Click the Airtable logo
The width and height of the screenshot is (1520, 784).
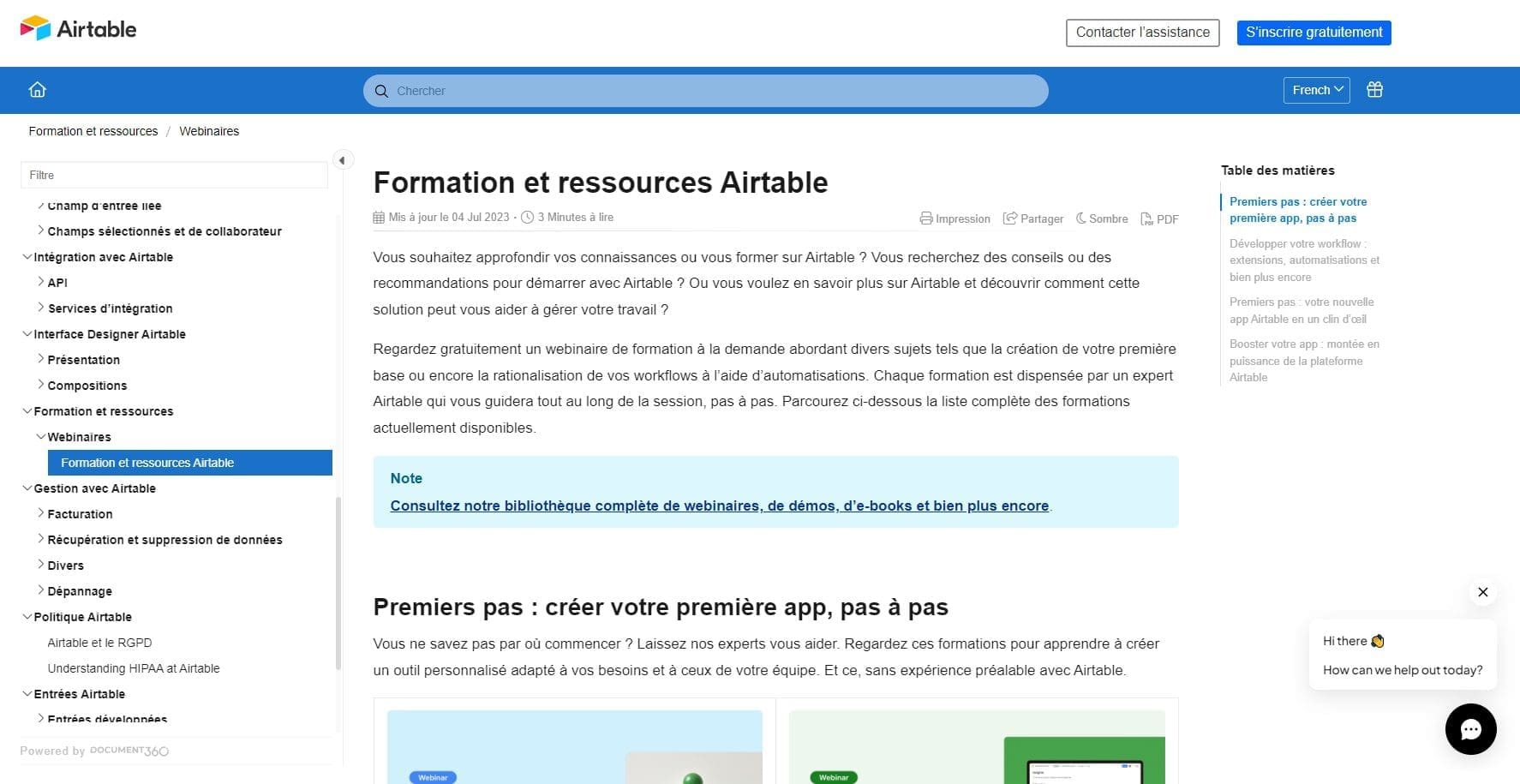pyautogui.click(x=78, y=29)
